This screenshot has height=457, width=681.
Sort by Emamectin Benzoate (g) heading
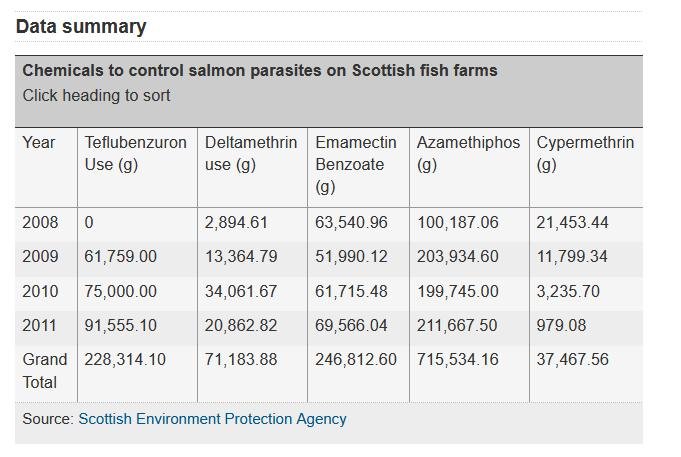tap(356, 164)
